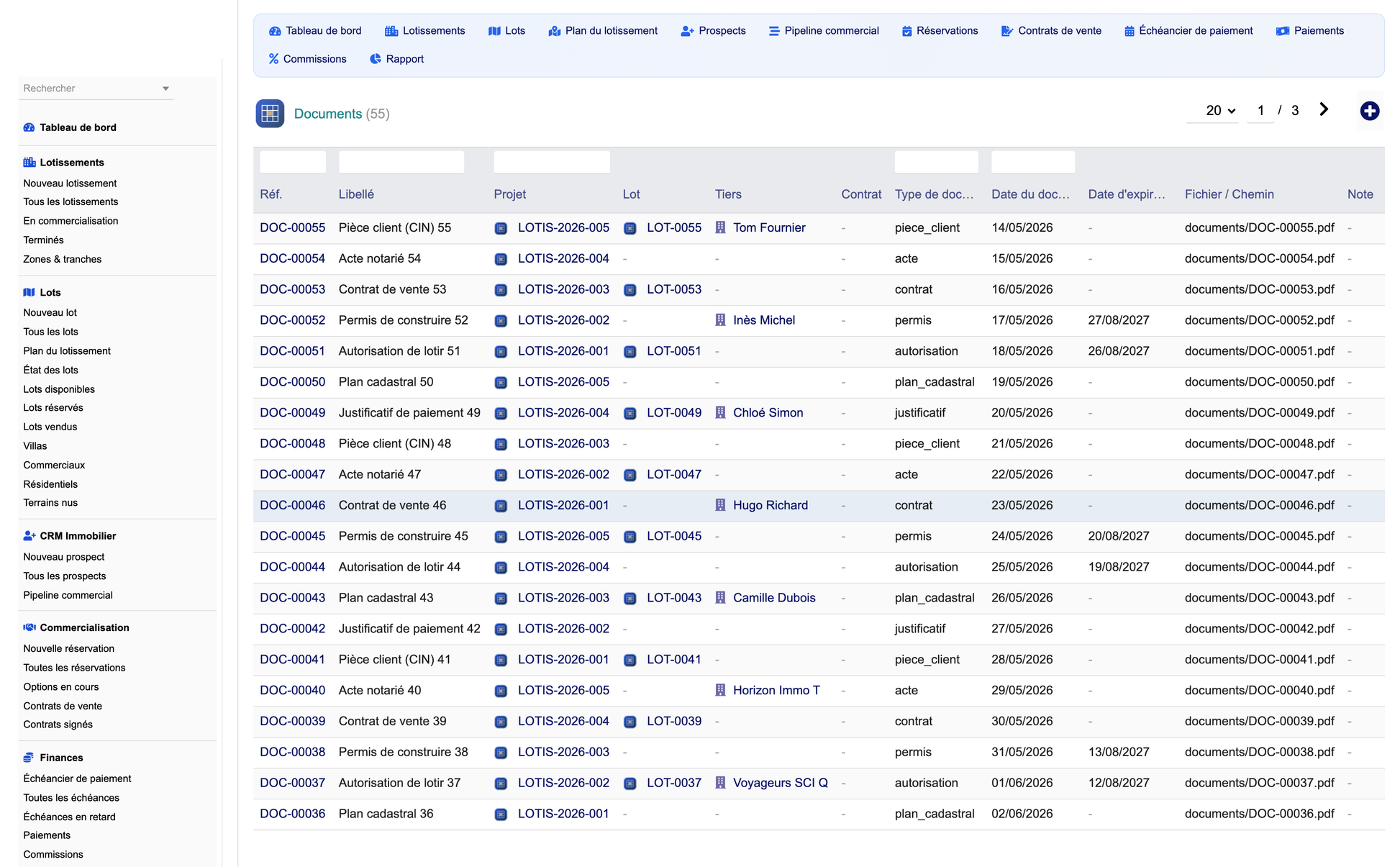Click project icon in DOC-00055 row
Viewport: 1400px width, 867px height.
coord(501,228)
